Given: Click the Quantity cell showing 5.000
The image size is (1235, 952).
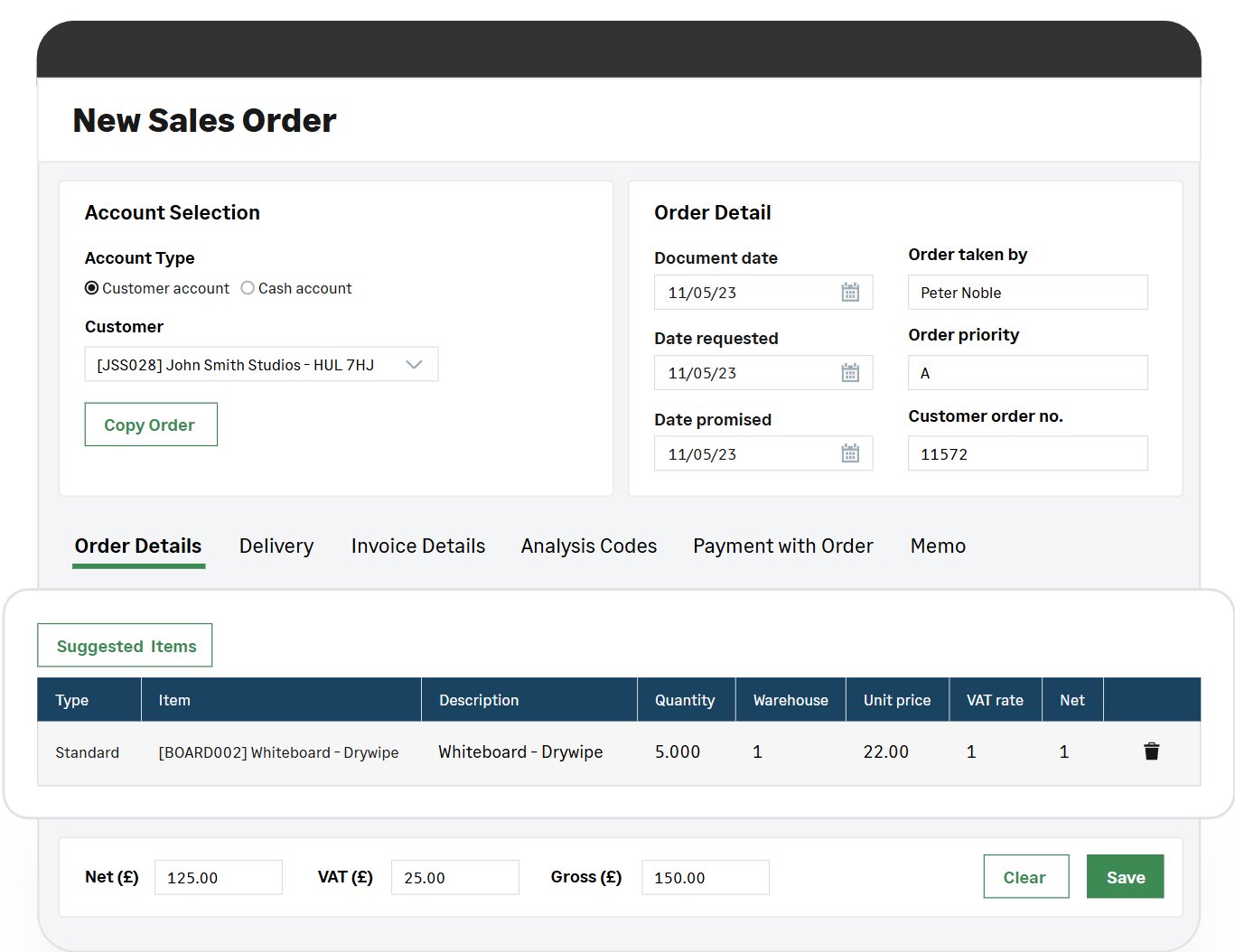Looking at the screenshot, I should coord(678,752).
